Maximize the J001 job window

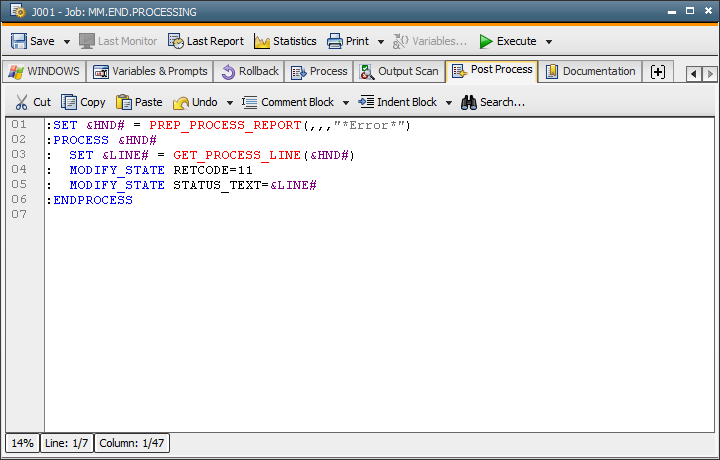(x=690, y=11)
